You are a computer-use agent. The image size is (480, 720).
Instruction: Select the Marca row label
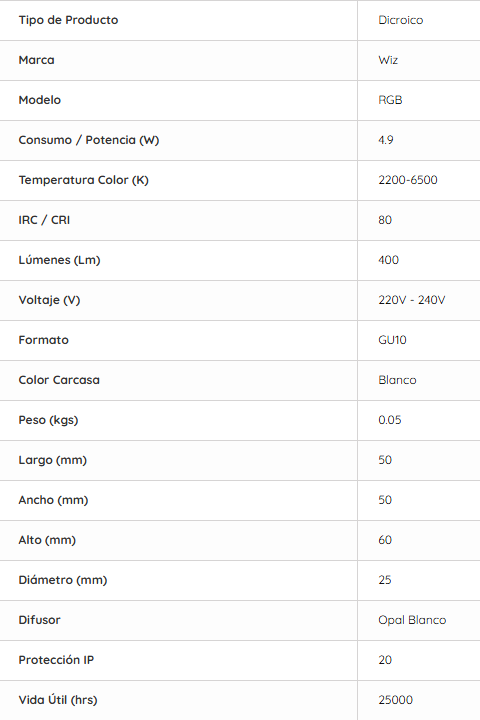pos(36,60)
